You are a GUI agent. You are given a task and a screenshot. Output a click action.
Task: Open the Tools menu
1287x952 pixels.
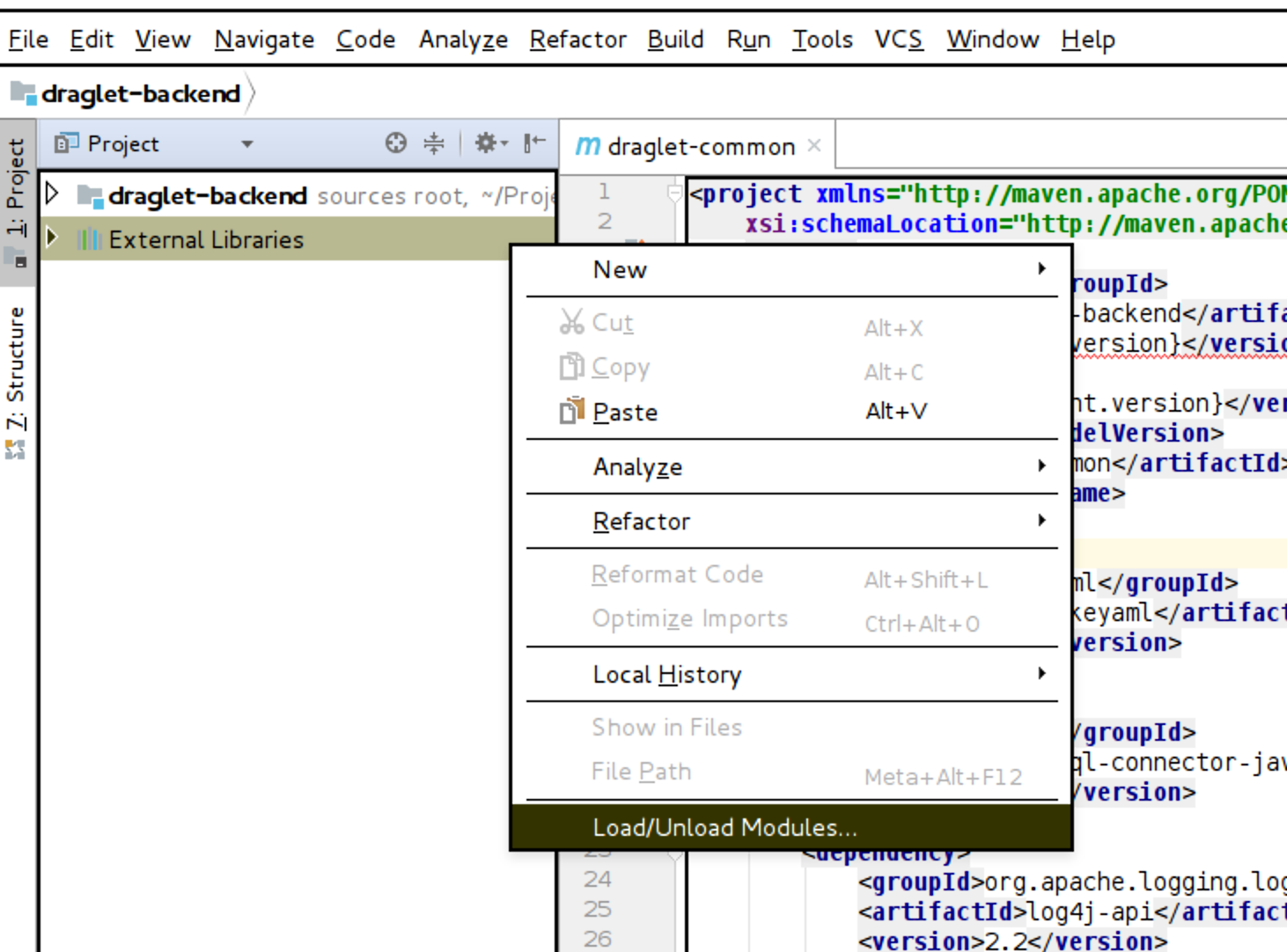point(822,40)
